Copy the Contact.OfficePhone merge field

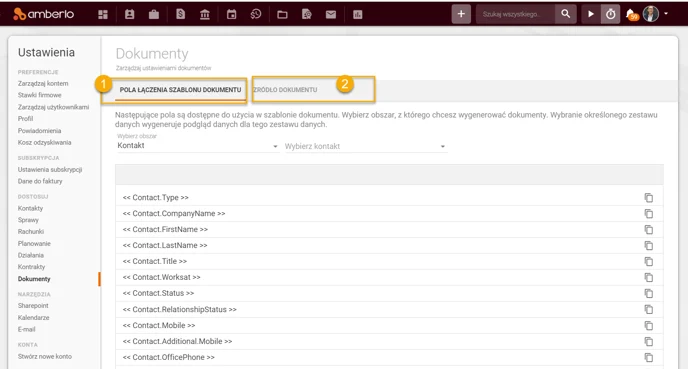649,358
